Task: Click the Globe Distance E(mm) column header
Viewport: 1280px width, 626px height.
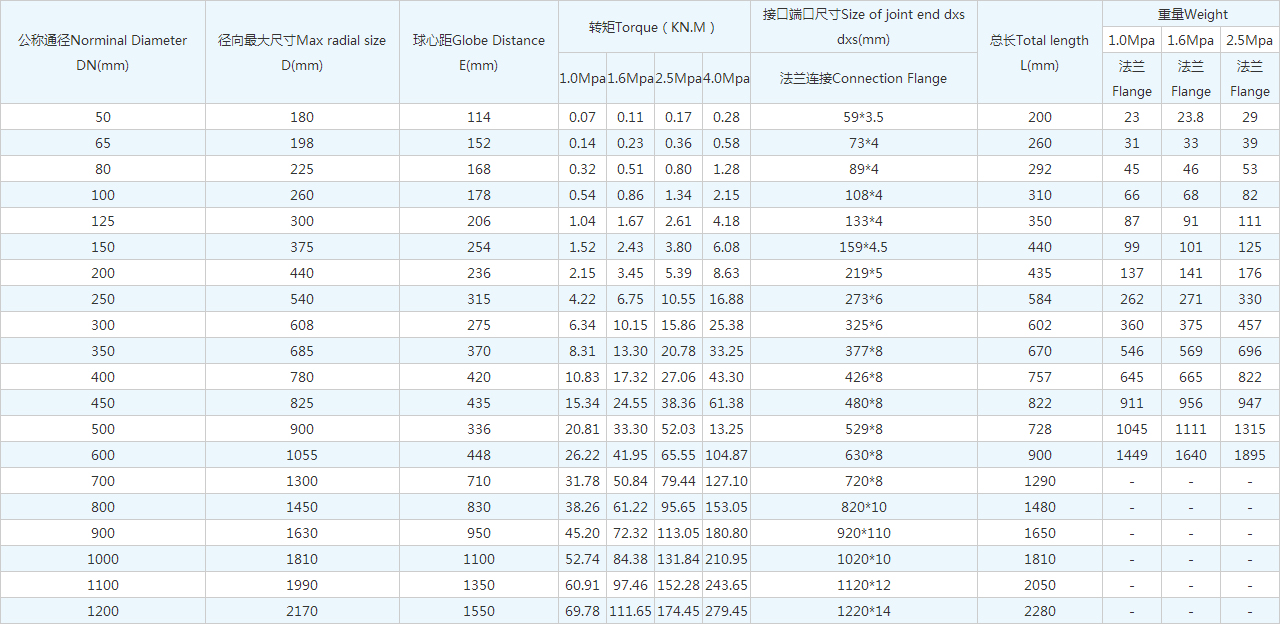Action: pos(479,52)
